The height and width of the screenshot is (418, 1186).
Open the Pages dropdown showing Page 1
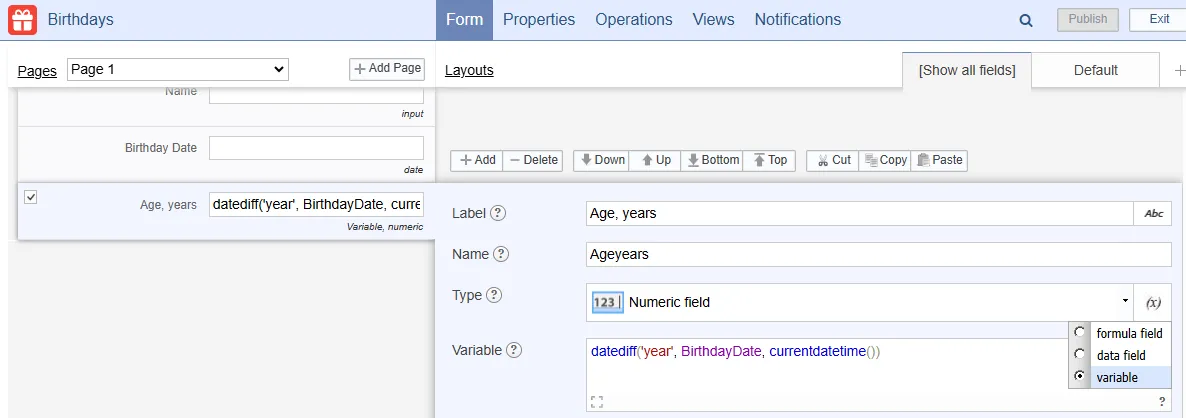178,69
